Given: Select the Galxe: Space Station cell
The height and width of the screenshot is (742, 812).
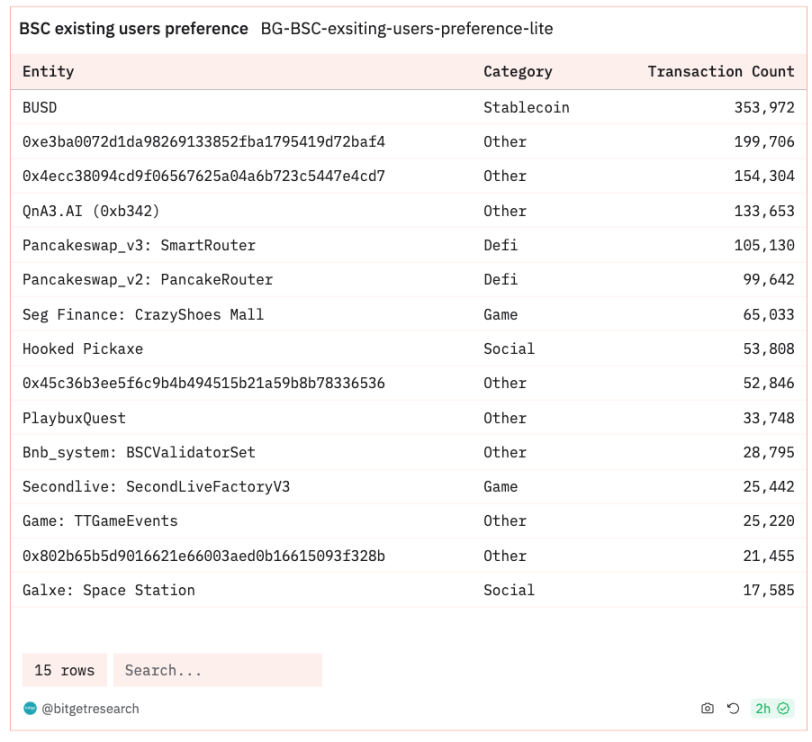Looking at the screenshot, I should pos(109,590).
